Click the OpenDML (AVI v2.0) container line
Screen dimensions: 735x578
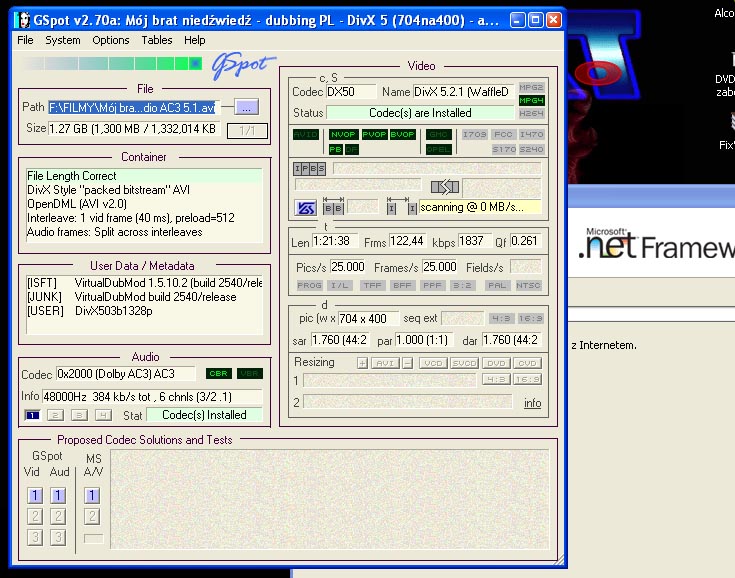click(144, 204)
